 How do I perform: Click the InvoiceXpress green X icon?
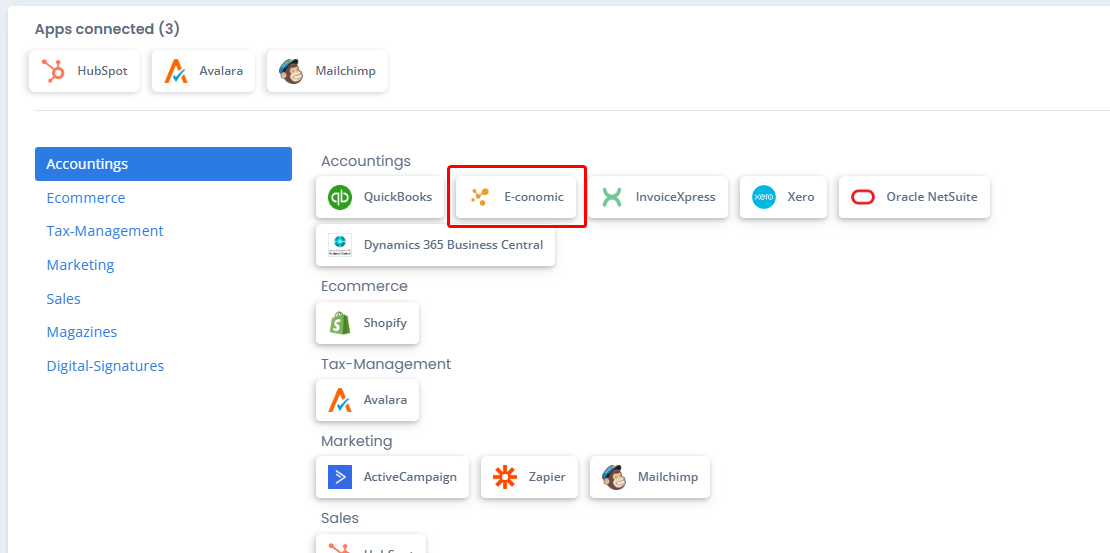pos(612,197)
